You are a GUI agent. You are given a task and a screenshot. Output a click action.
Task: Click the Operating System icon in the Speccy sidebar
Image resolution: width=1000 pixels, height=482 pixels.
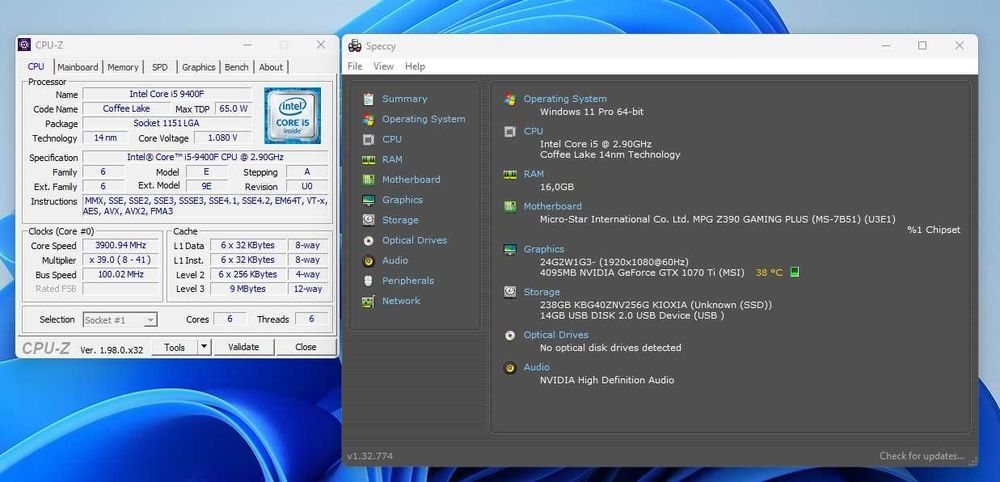click(x=368, y=119)
